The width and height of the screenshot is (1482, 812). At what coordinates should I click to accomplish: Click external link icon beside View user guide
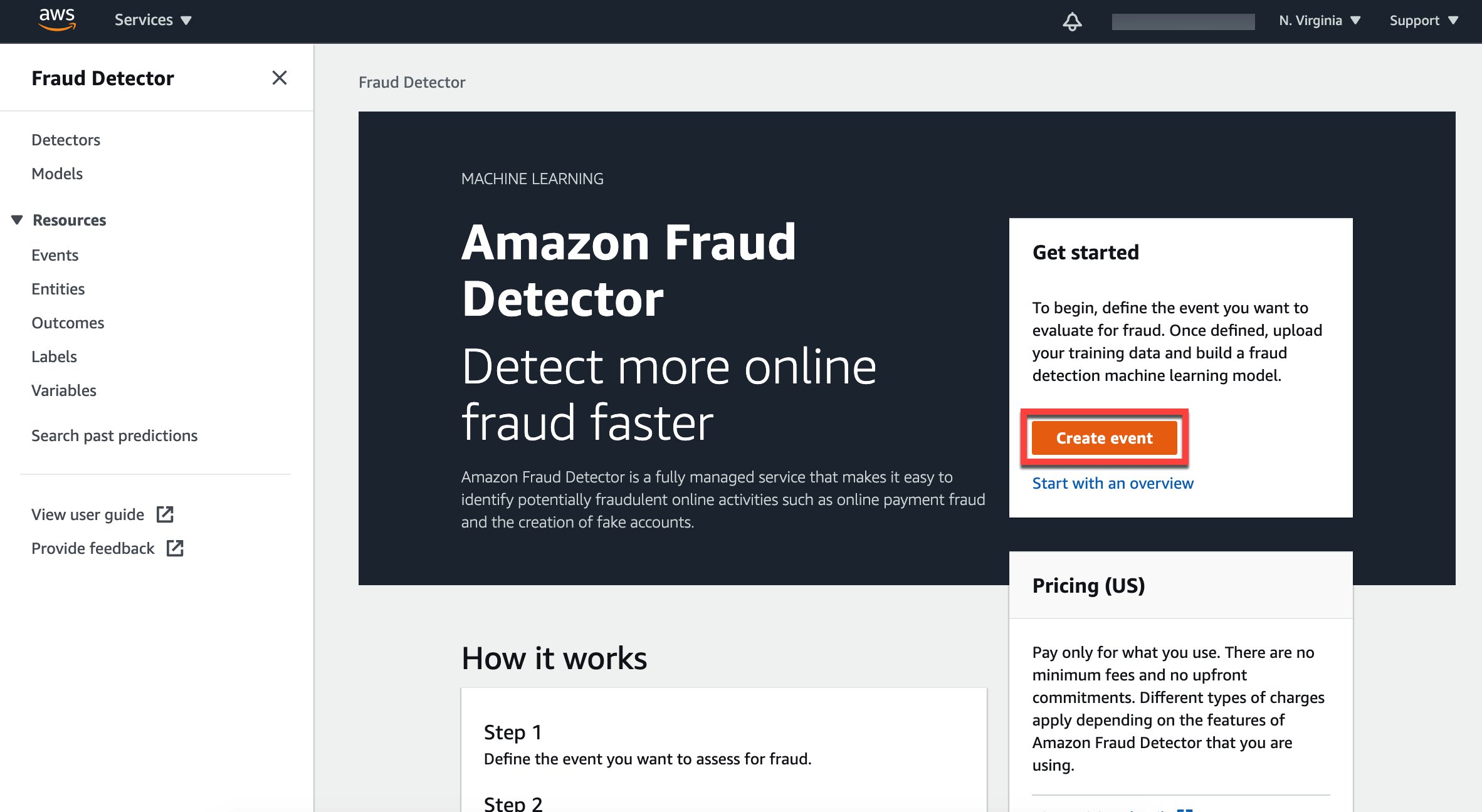click(165, 514)
